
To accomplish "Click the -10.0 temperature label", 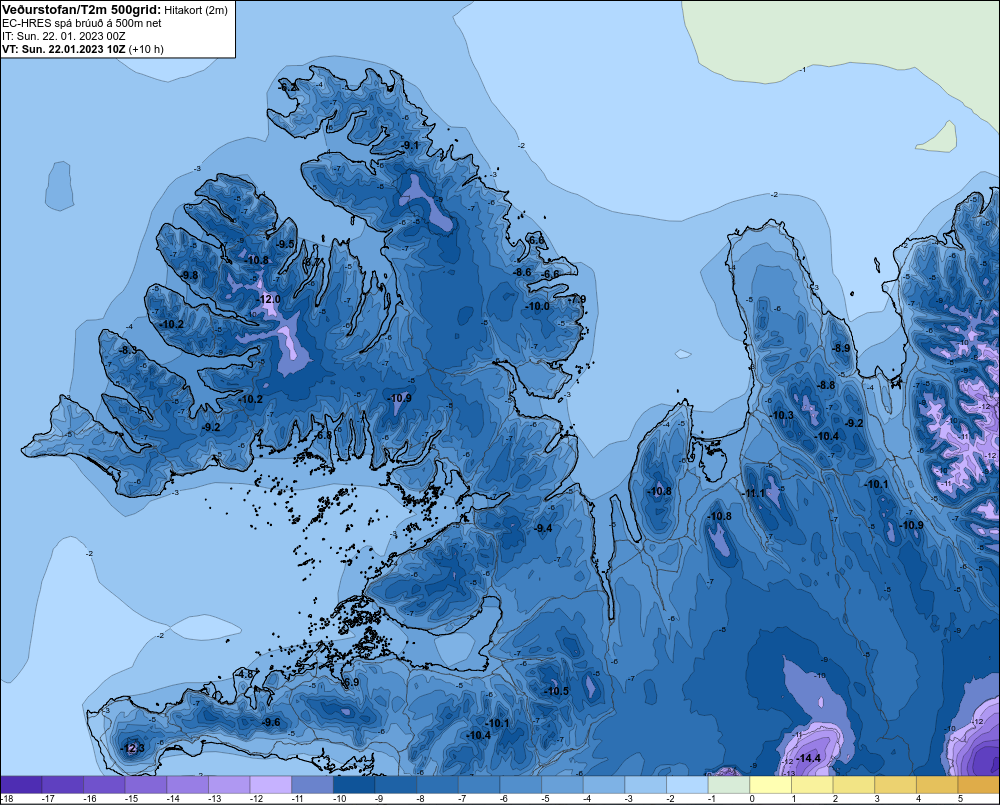I will (x=538, y=306).
